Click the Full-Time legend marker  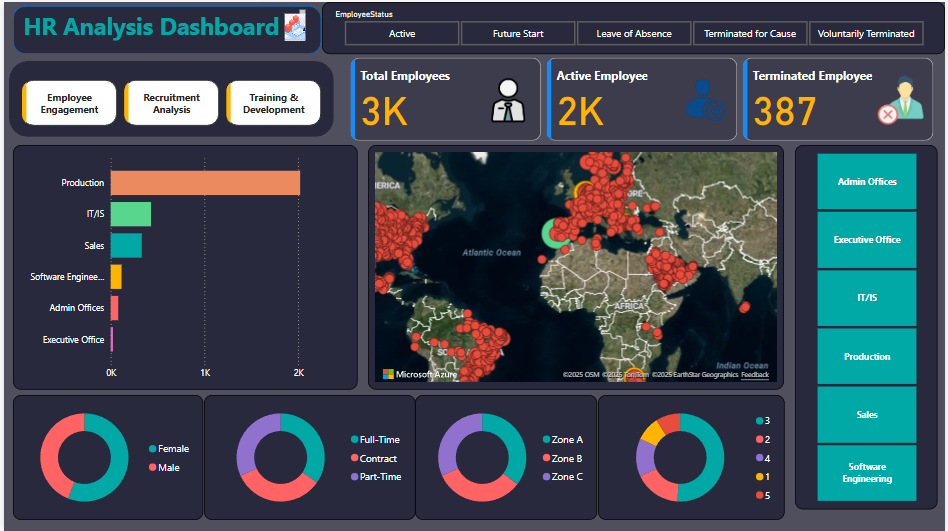[354, 440]
